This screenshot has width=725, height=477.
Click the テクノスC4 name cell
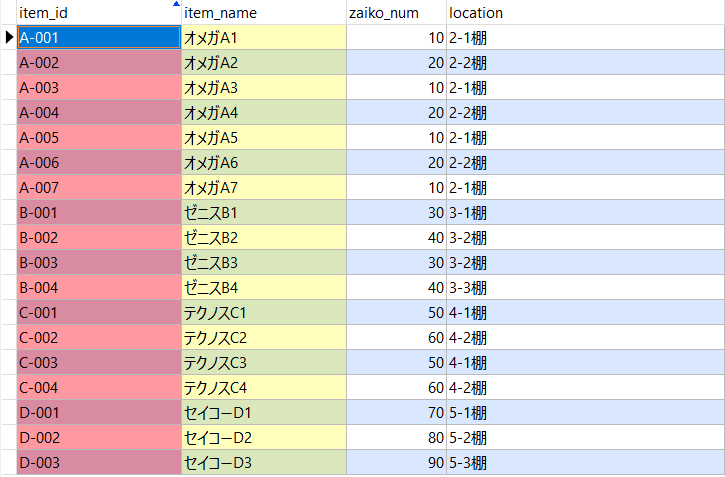(264, 387)
